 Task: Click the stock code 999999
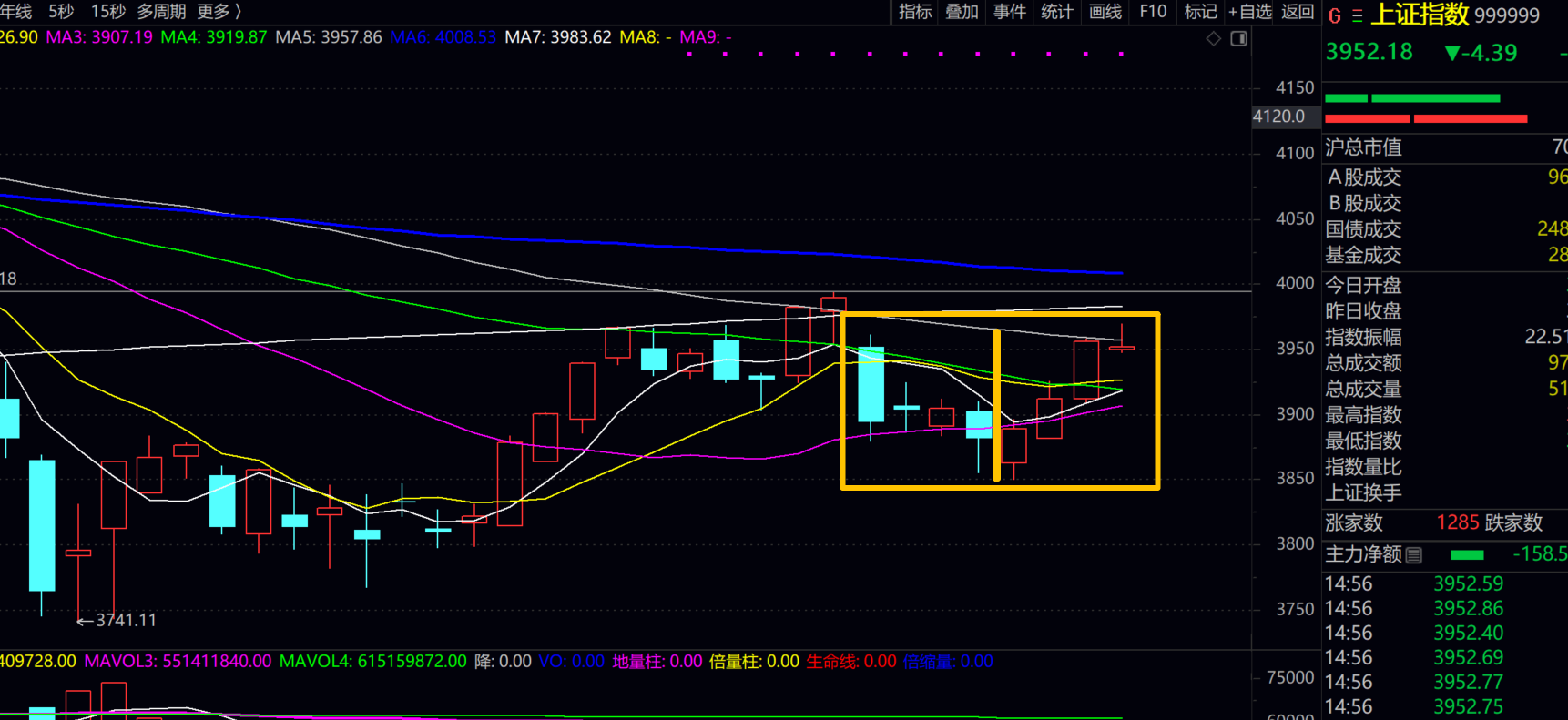click(1507, 15)
